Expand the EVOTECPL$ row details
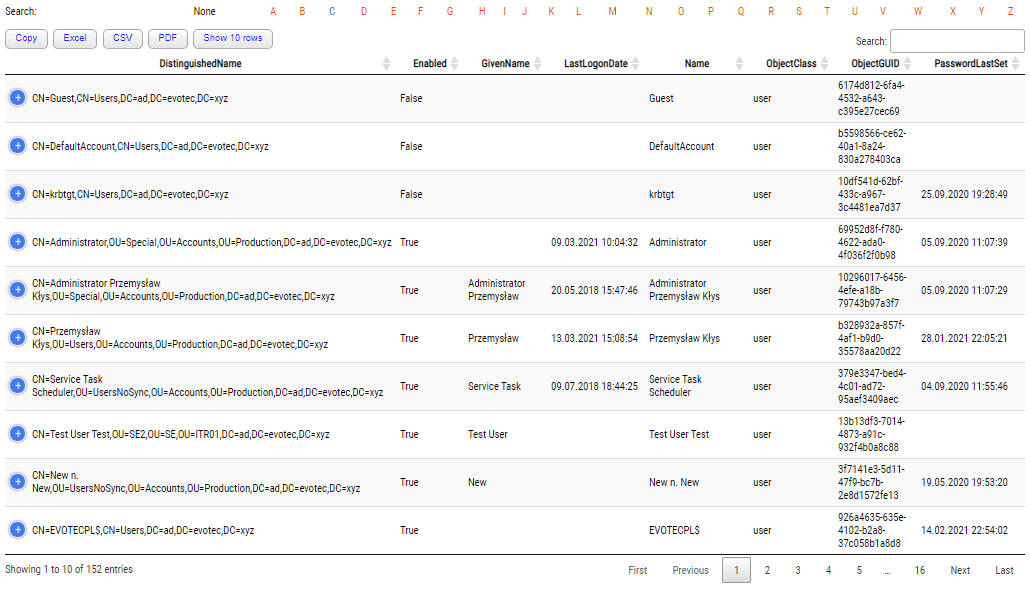 (17, 530)
